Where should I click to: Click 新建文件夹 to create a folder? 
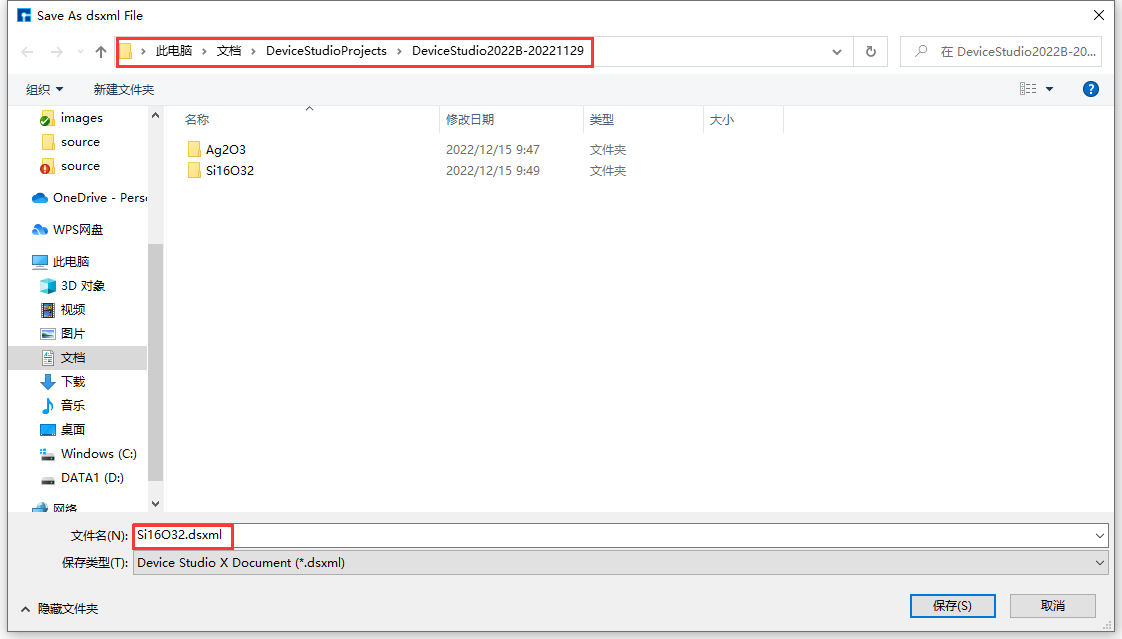[x=124, y=90]
